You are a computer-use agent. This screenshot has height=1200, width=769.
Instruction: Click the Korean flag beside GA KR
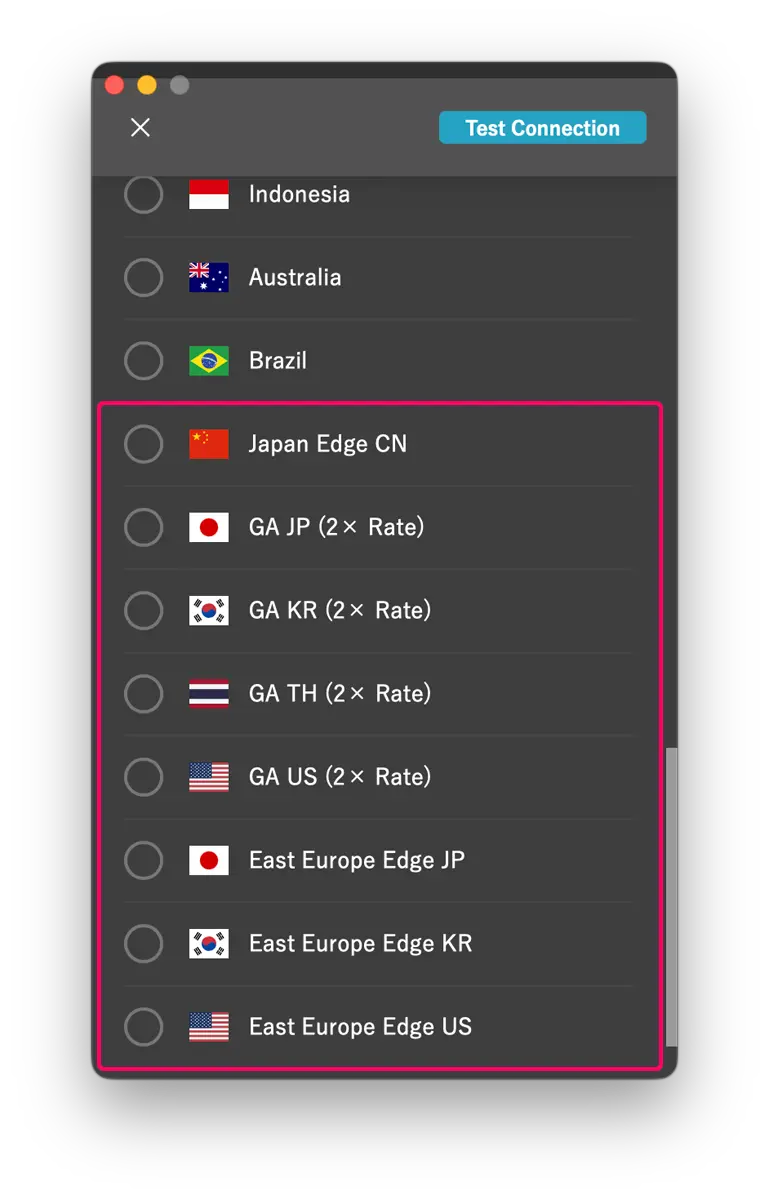point(209,610)
